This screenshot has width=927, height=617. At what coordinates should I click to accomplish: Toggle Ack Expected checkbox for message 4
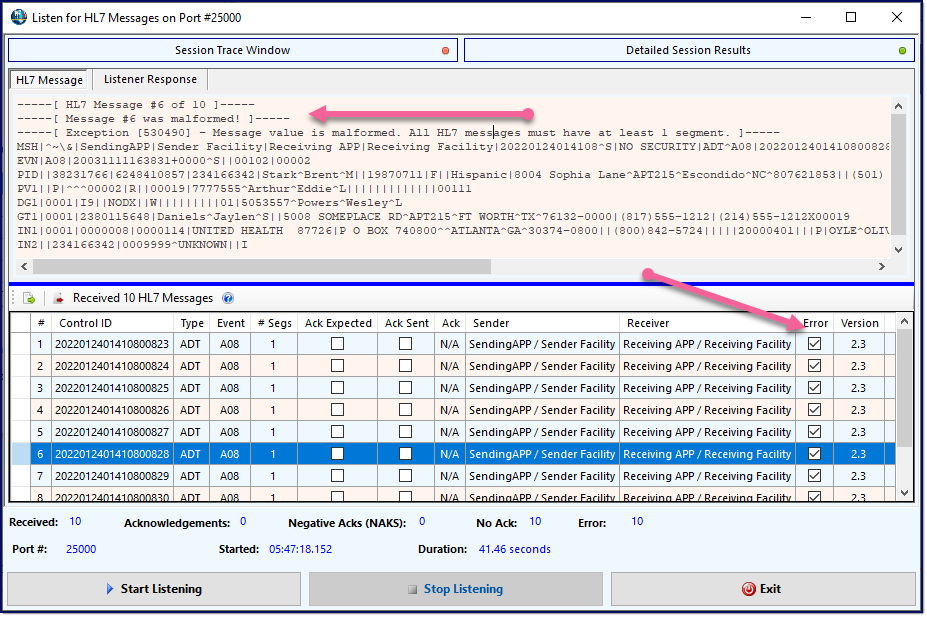click(x=337, y=410)
